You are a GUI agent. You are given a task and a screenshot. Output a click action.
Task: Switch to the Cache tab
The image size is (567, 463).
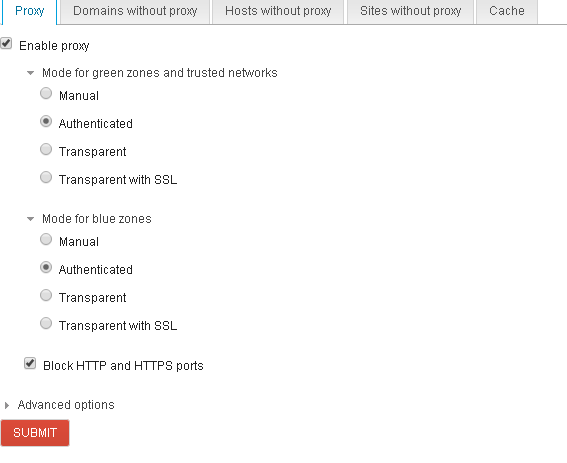click(x=507, y=12)
